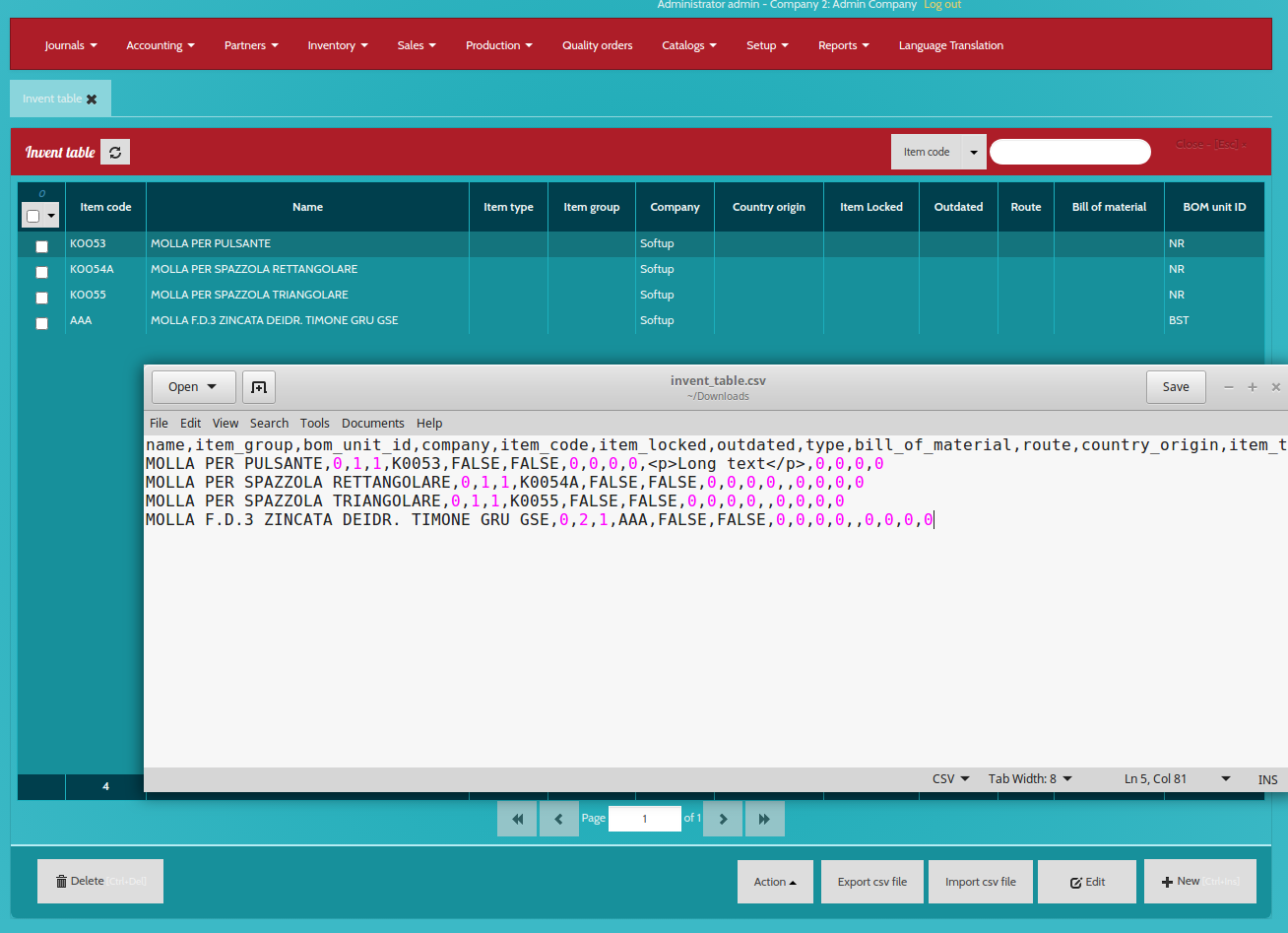Expand the Open button in text editor
Image resolution: width=1288 pixels, height=933 pixels.
193,387
